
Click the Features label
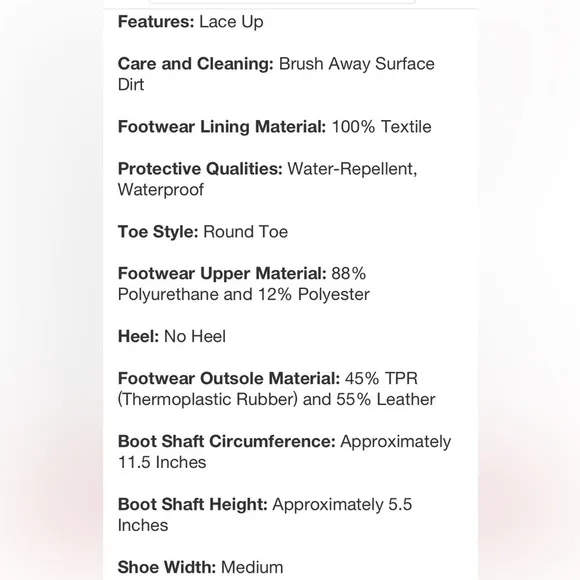click(x=156, y=21)
